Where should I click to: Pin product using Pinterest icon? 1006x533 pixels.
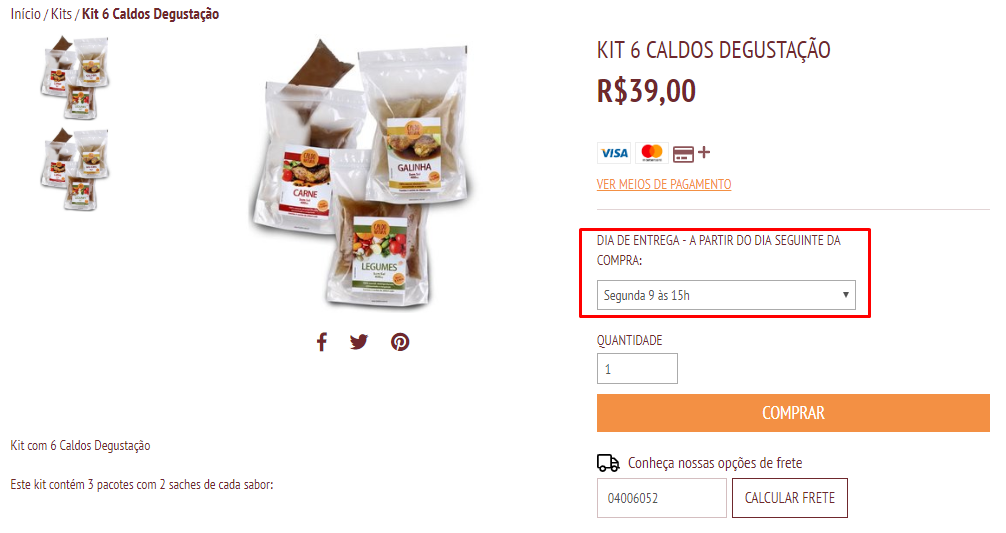tap(400, 342)
